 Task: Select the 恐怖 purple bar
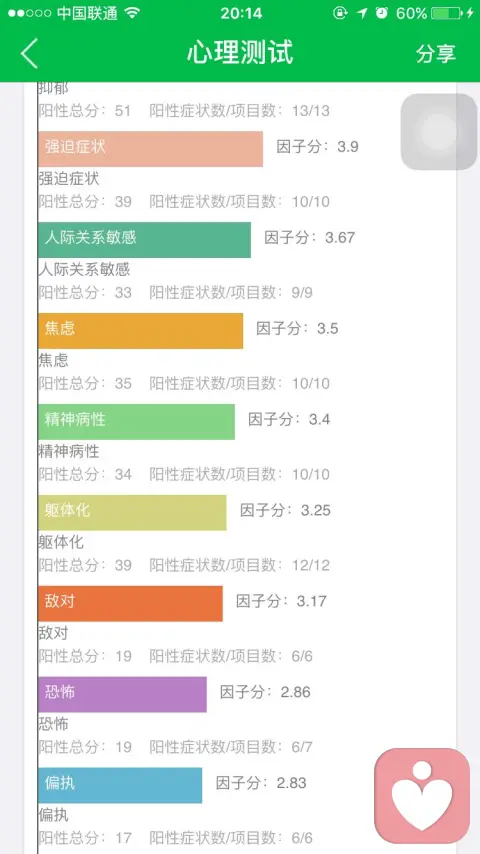click(x=123, y=694)
